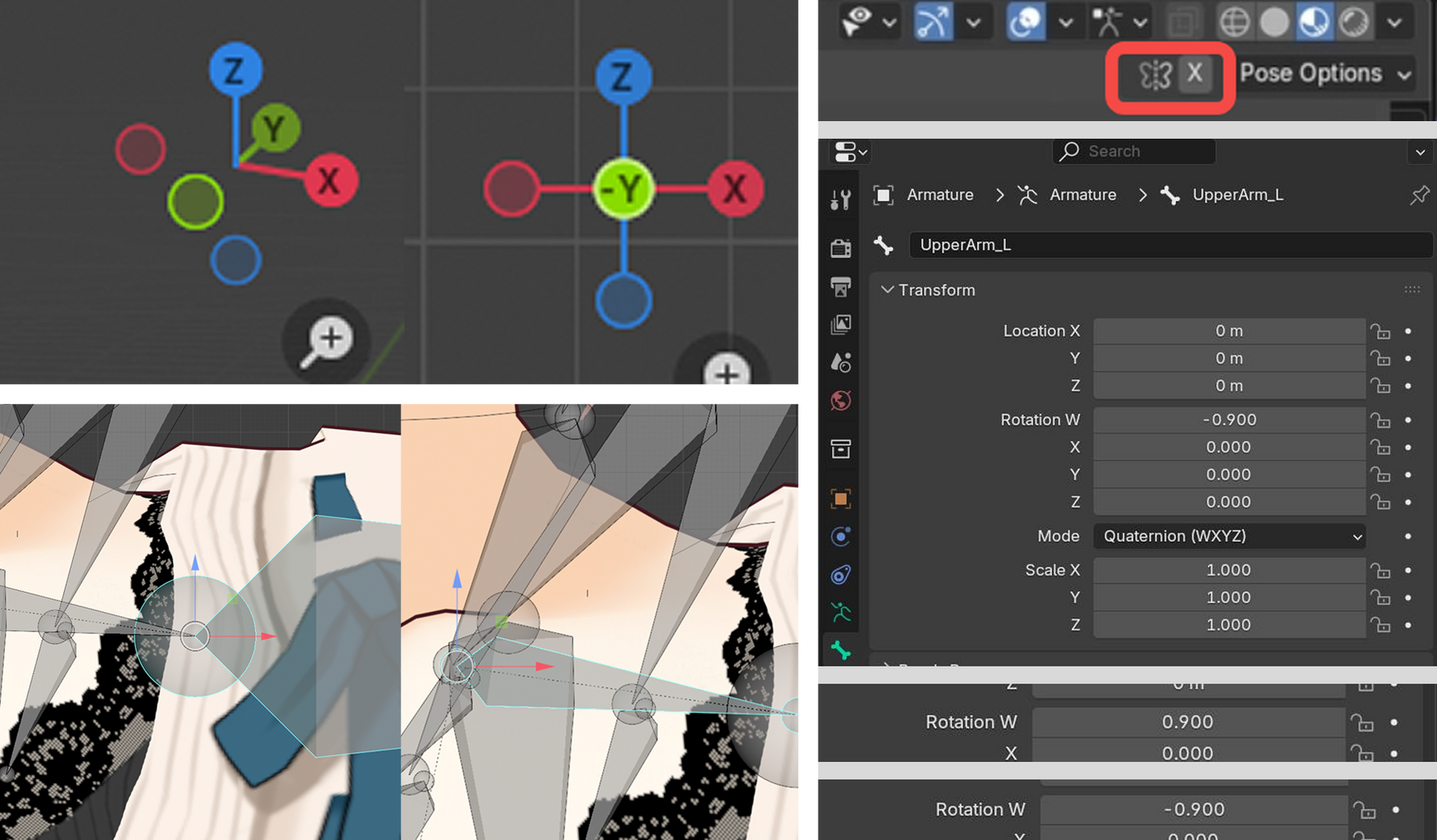Open the rotation Mode dropdown showing Quaternion
1437x840 pixels.
click(x=1229, y=536)
